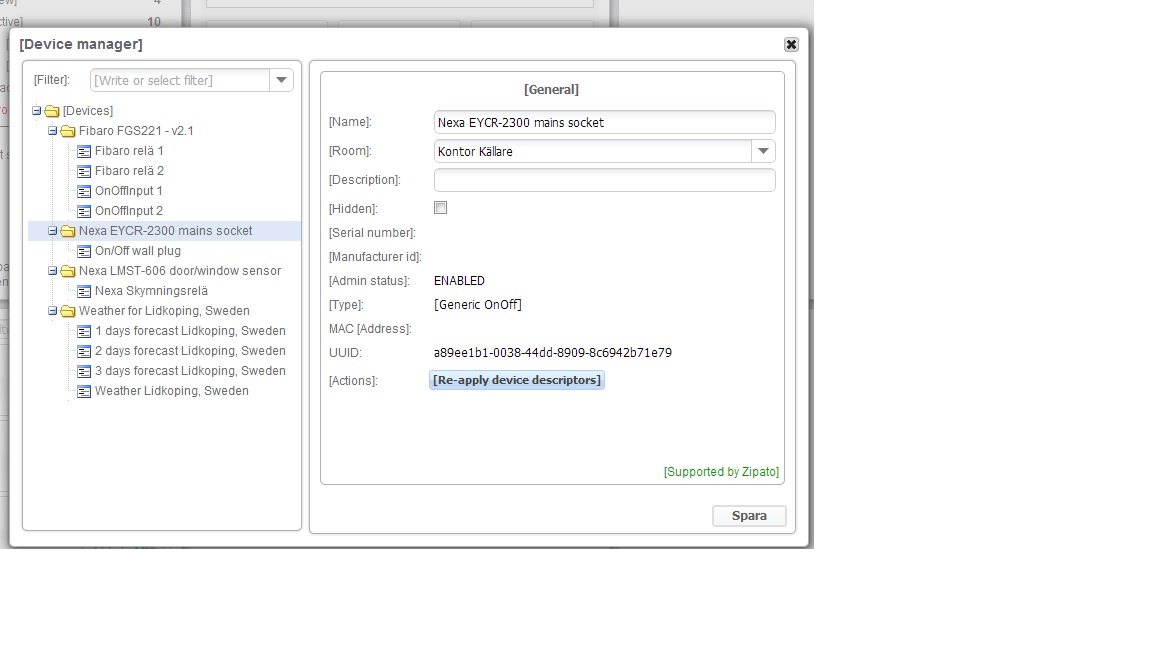Click the Nexa Skymningsrelä device icon
The image size is (1152, 648).
84,291
